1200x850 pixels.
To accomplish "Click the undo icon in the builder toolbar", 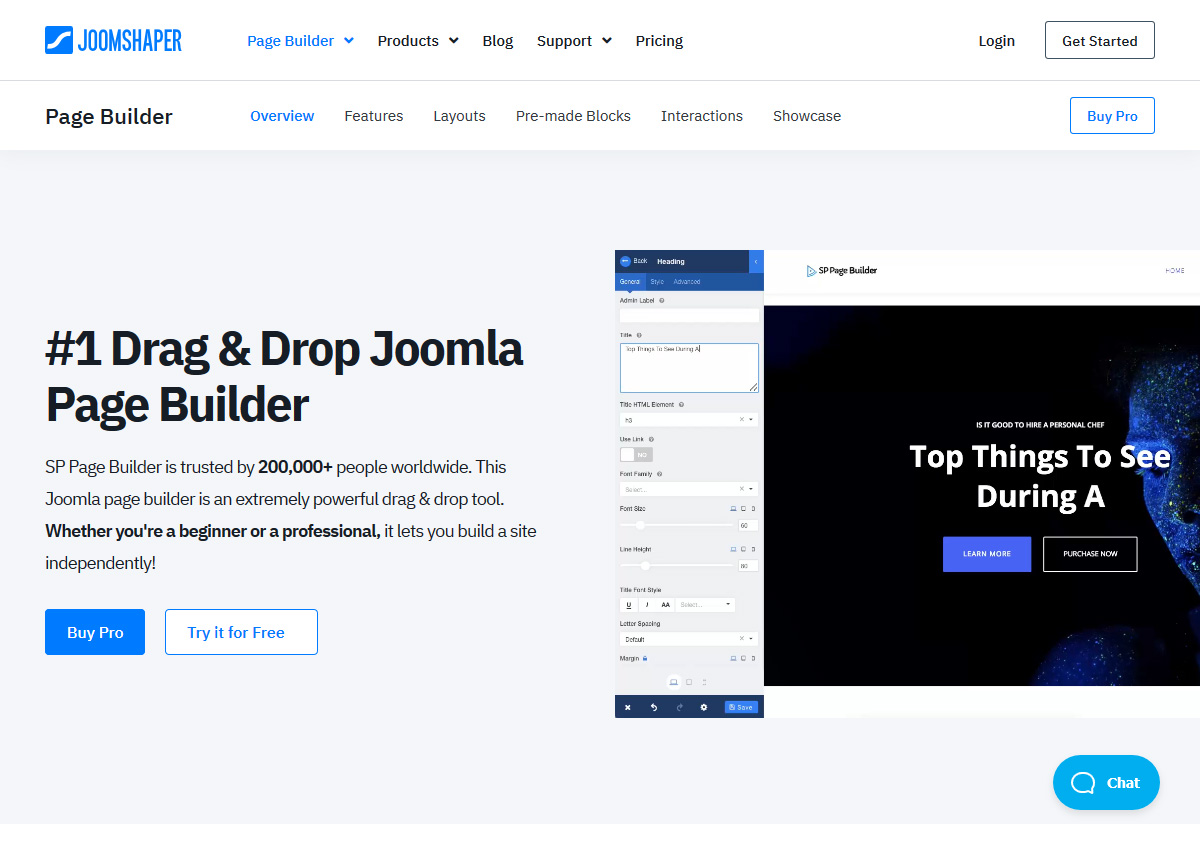I will tap(654, 707).
